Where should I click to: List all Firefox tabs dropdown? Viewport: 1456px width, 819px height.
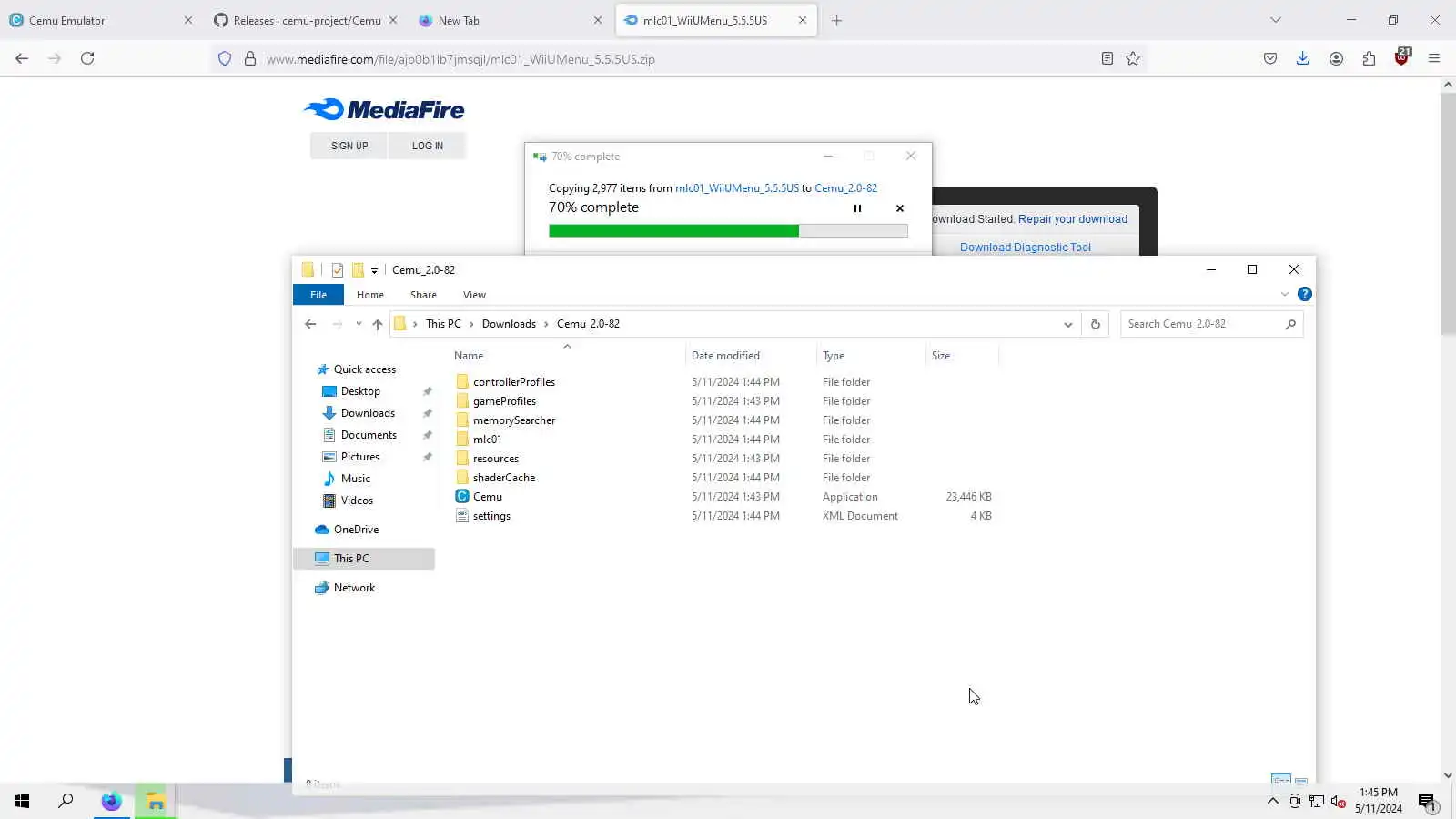[1276, 20]
